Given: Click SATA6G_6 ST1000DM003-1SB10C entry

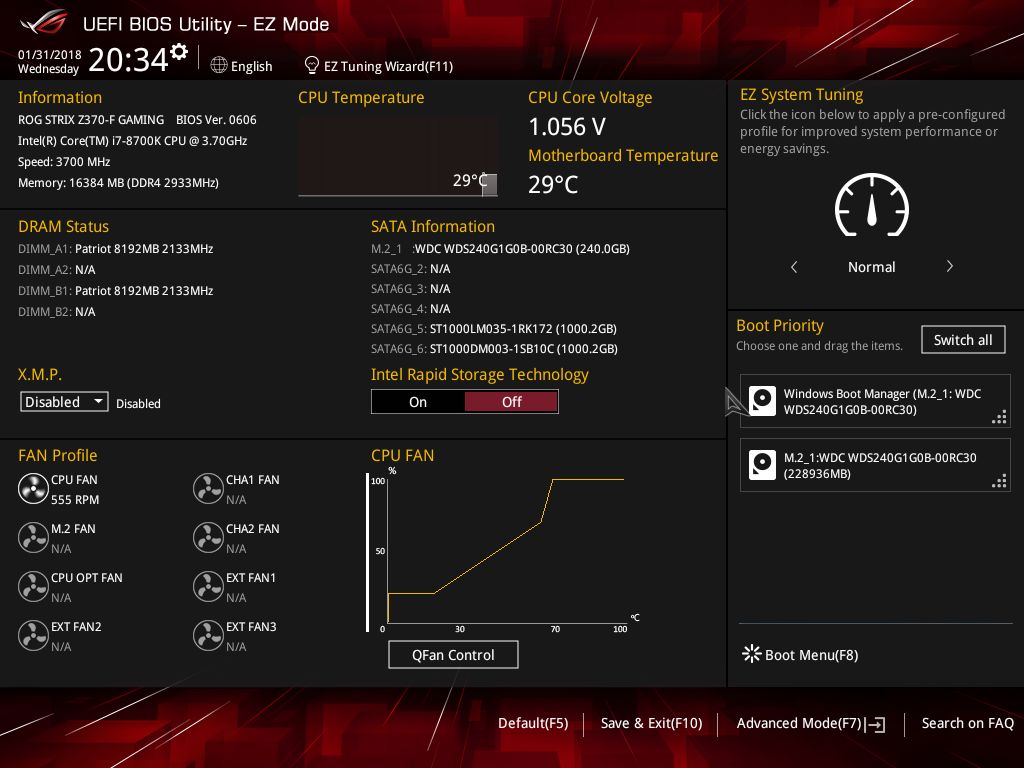Looking at the screenshot, I should point(494,349).
